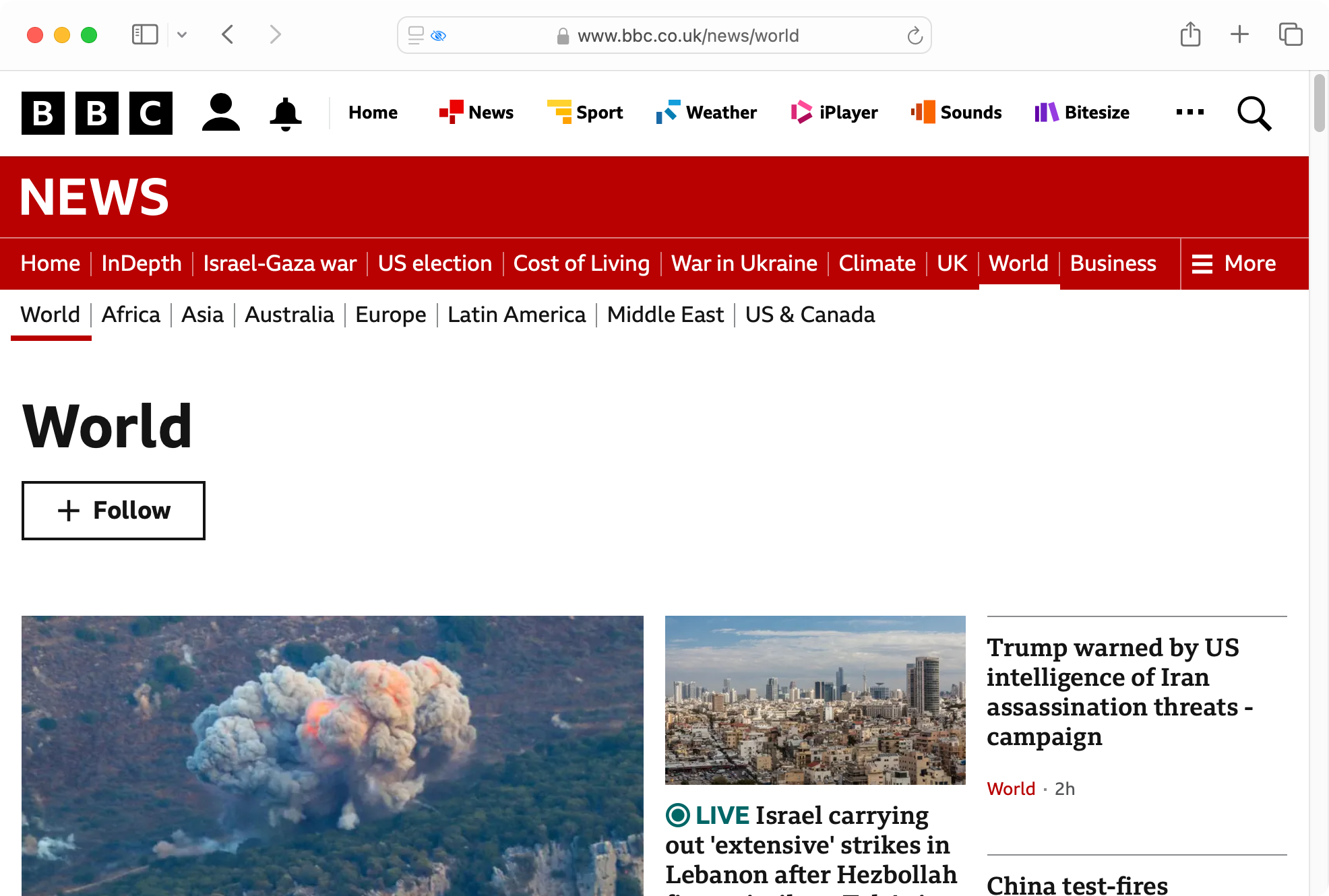
Task: Open the Israel-Gaza war section
Action: (x=279, y=263)
